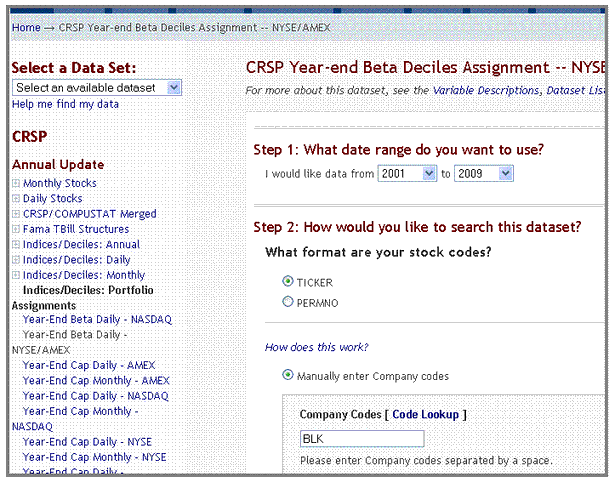Open Year-End Cap Monthly - AMEX

pyautogui.click(x=96, y=381)
